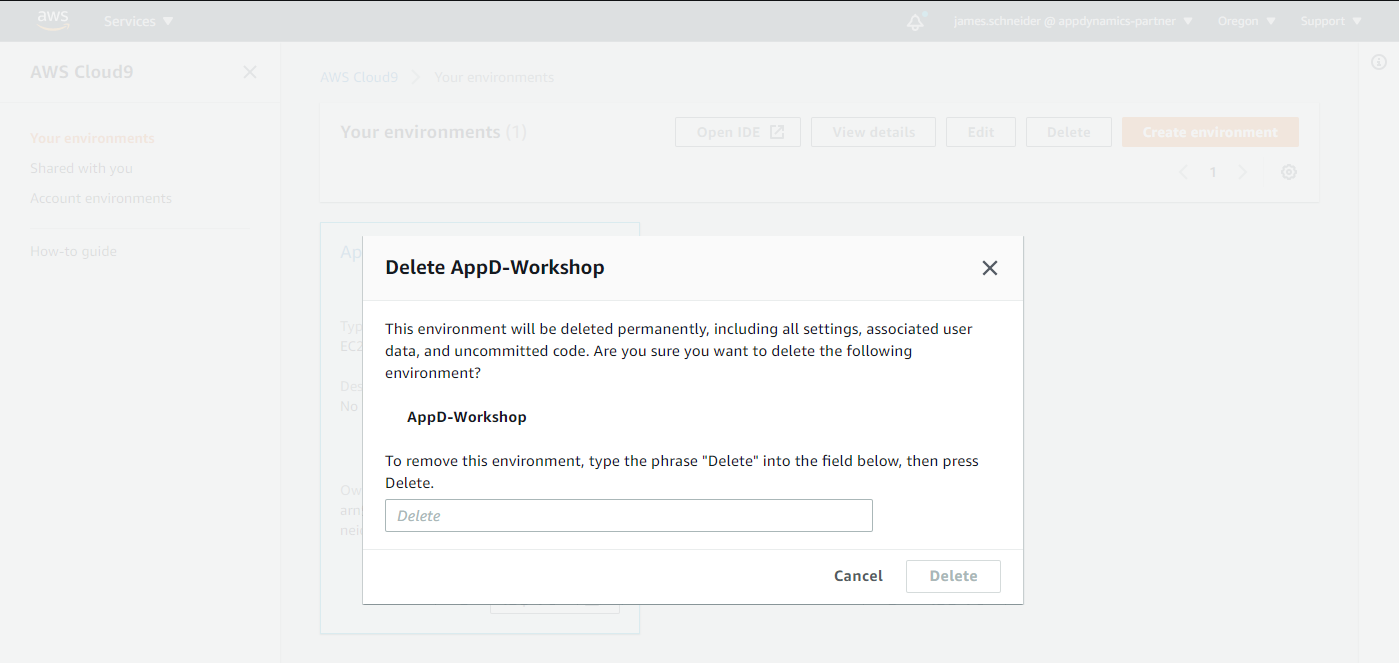Viewport: 1399px width, 663px height.
Task: Click the Create environment button
Action: click(x=1210, y=132)
